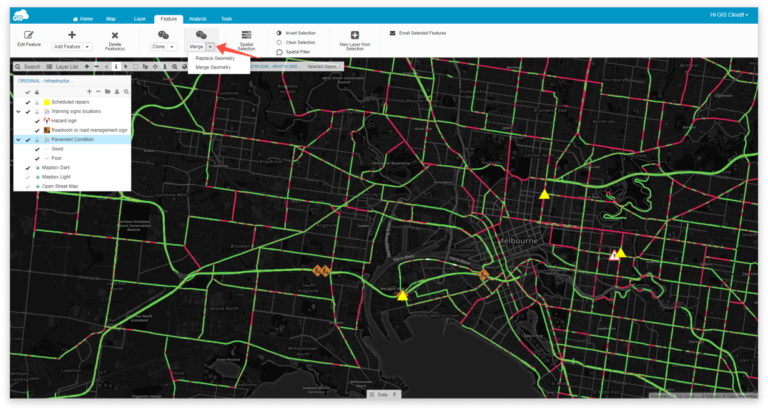Open the Spatial Selection tool
This screenshot has width=768, height=411.
(x=246, y=35)
